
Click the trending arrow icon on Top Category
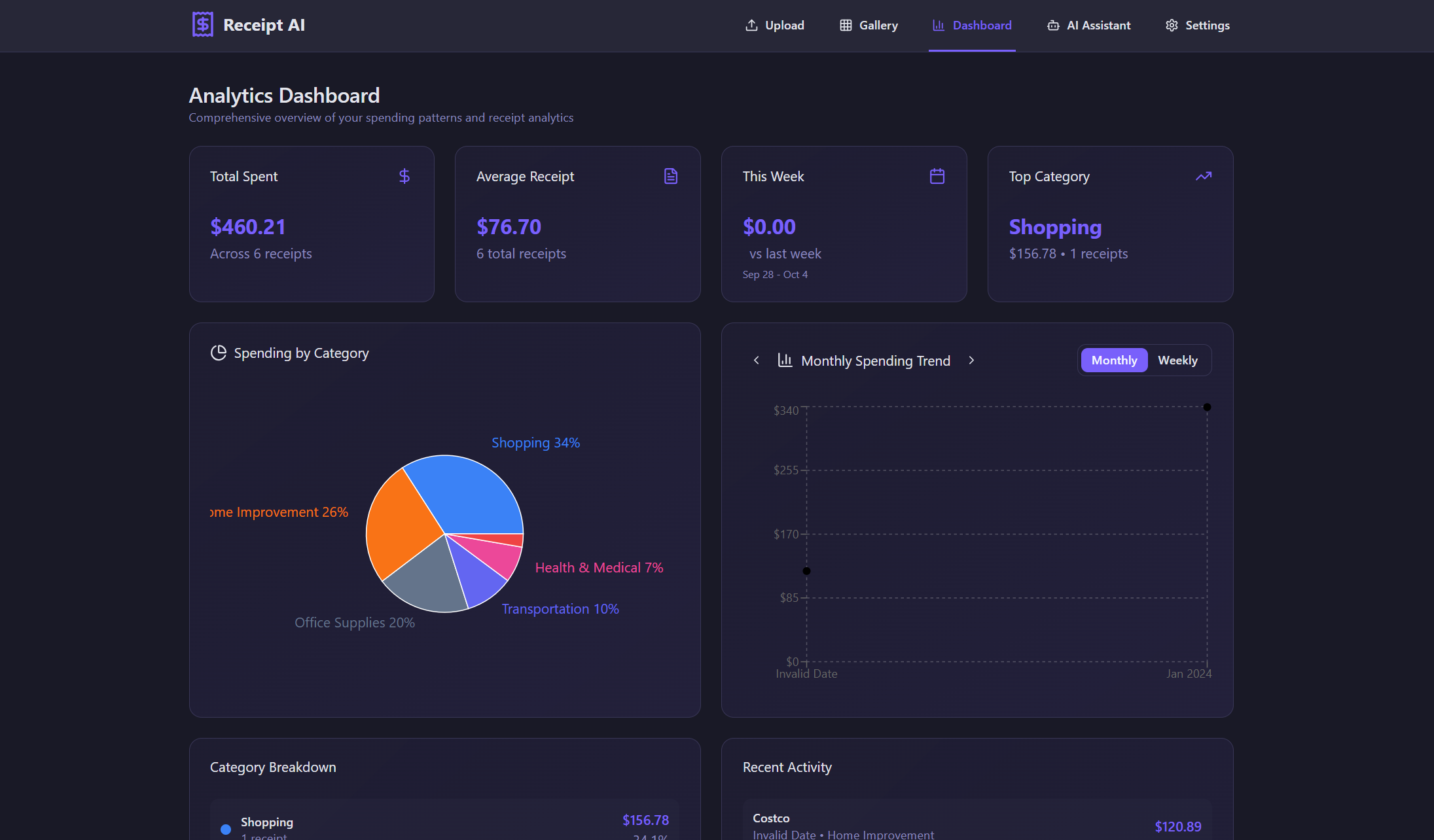click(1203, 176)
